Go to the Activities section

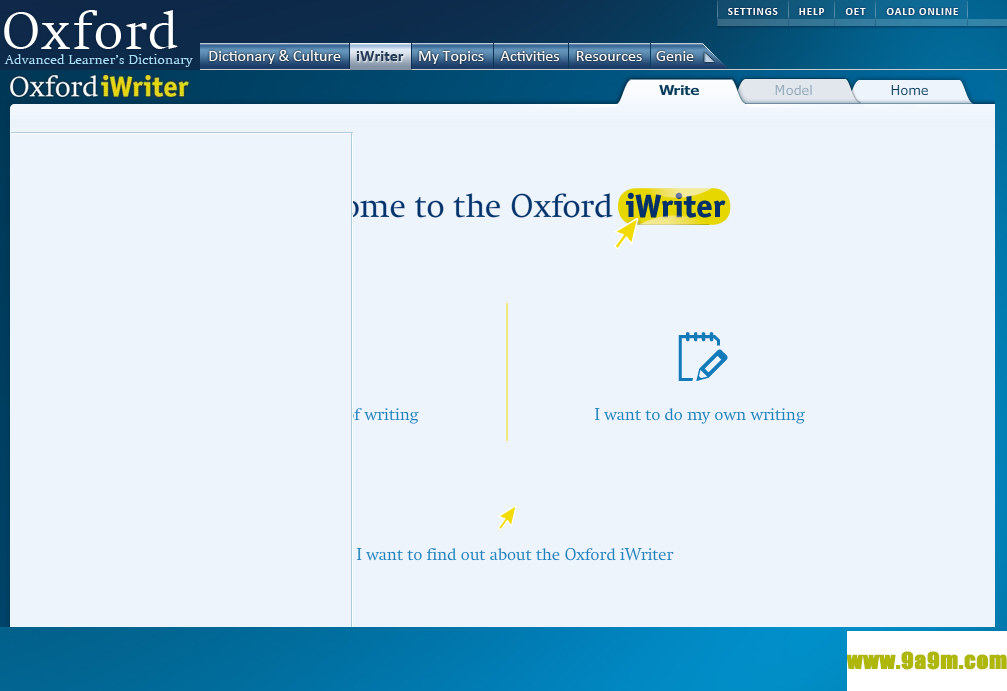[529, 57]
